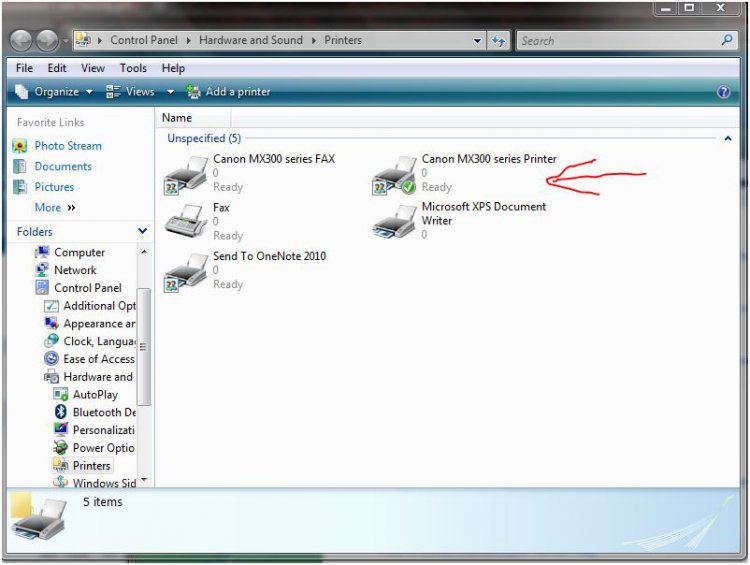Select Bluetooth Devices tree item
This screenshot has height=565, width=750.
point(104,412)
